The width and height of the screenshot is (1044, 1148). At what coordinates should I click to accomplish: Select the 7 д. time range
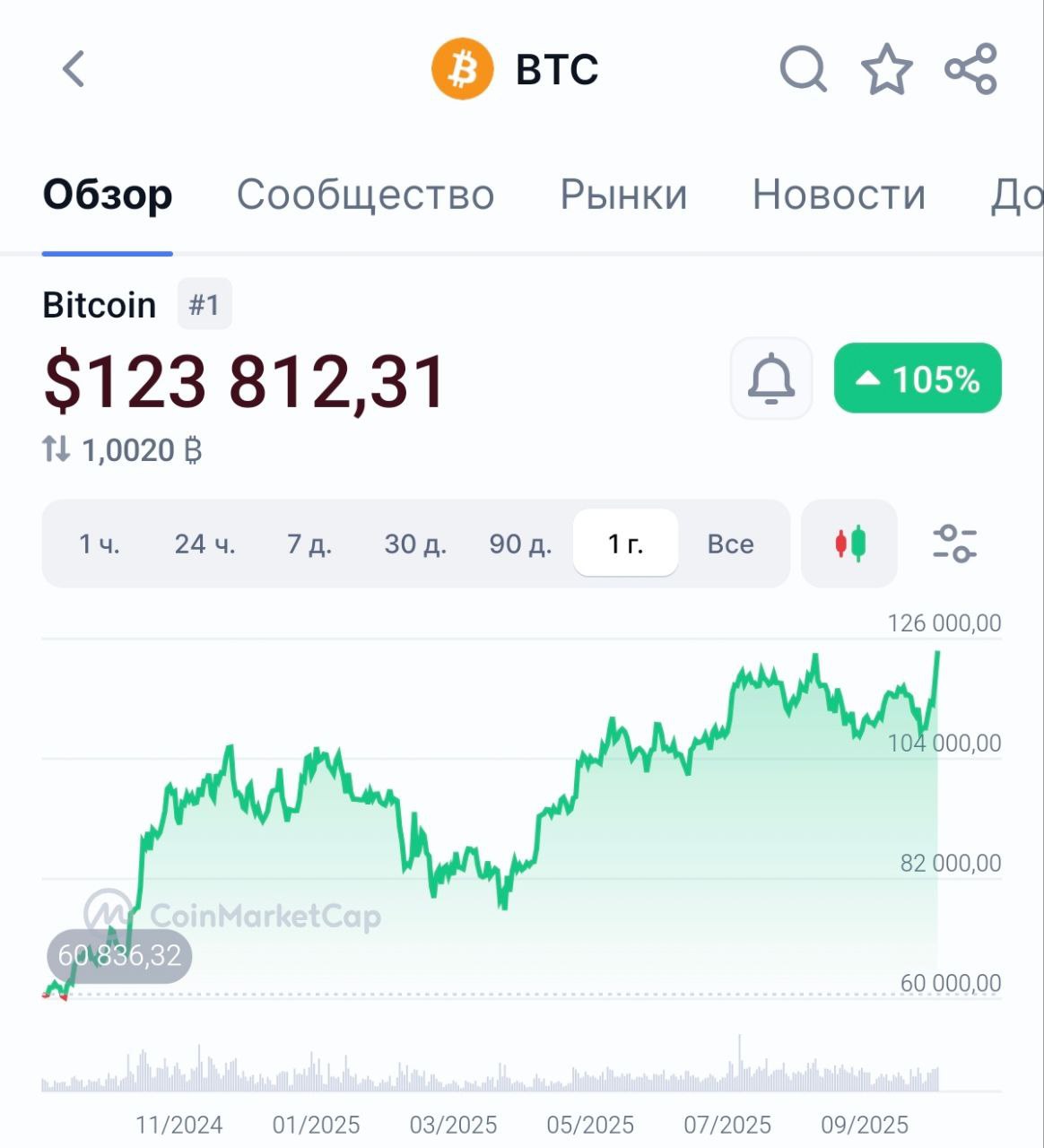(309, 544)
